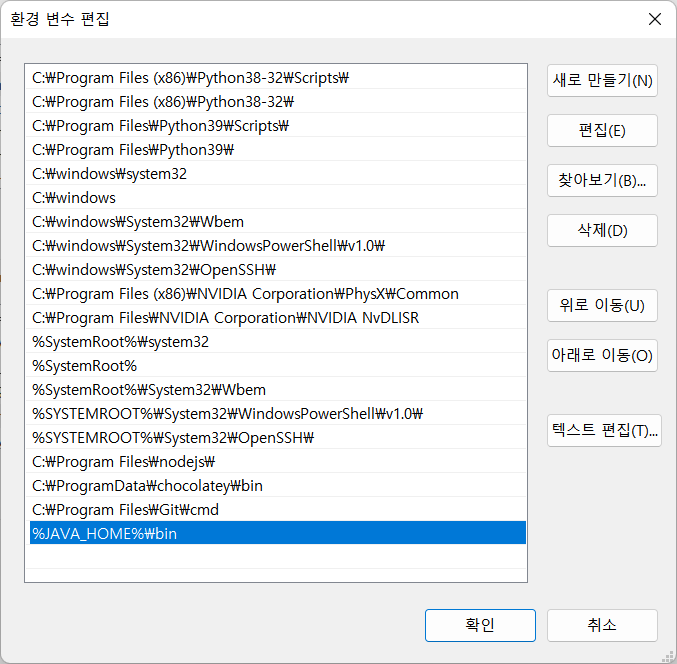Viewport: 677px width, 664px height.
Task: Select the C:\windows\System32\OpenSSH\ entry
Action: [278, 270]
